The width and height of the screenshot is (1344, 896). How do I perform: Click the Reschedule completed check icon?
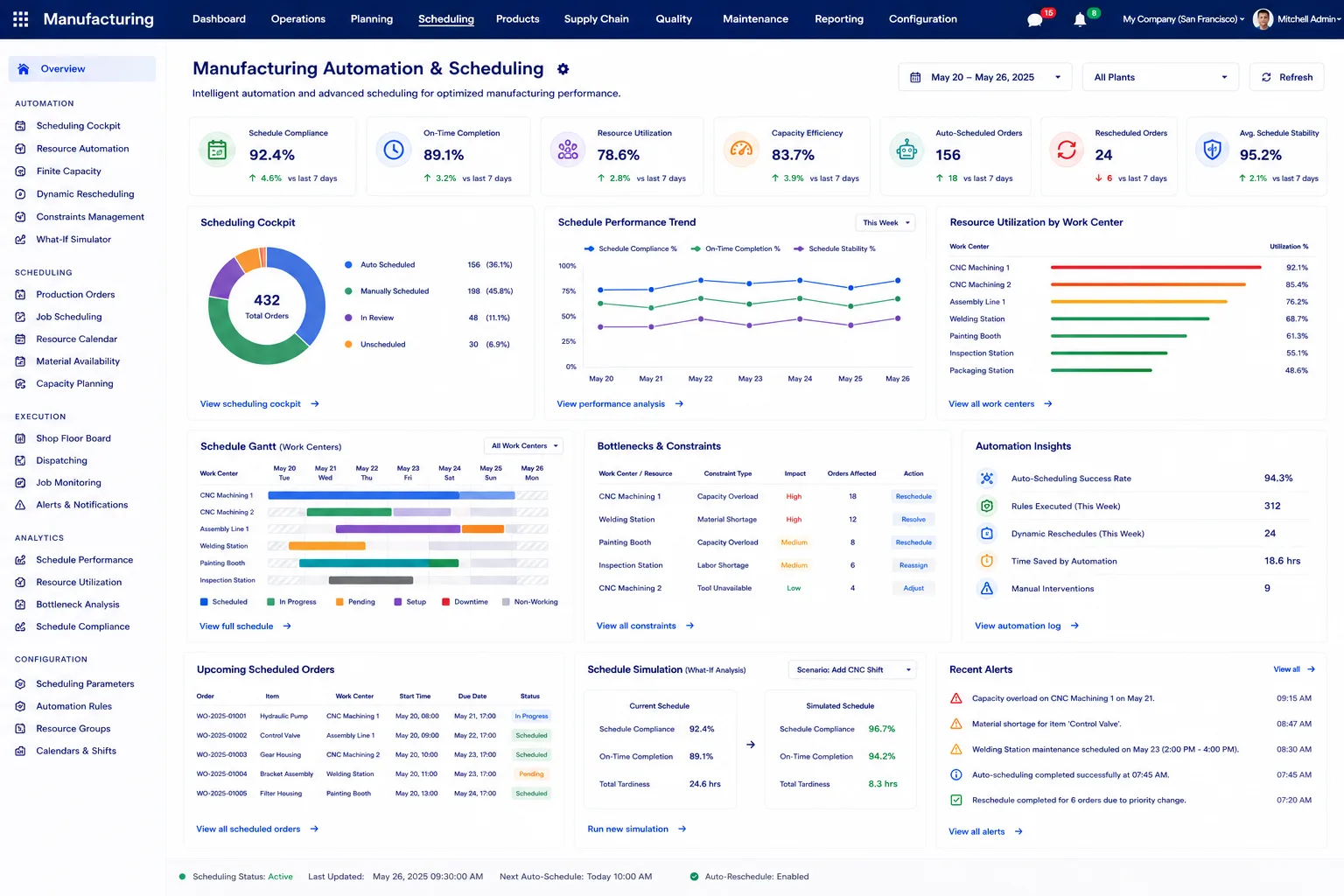point(956,800)
